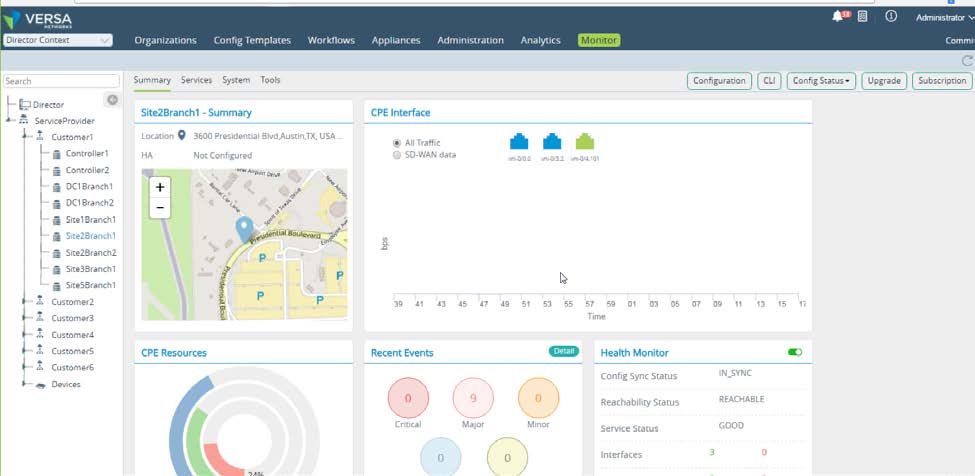The width and height of the screenshot is (975, 476).
Task: Open the Director Context dropdown
Action: [58, 40]
